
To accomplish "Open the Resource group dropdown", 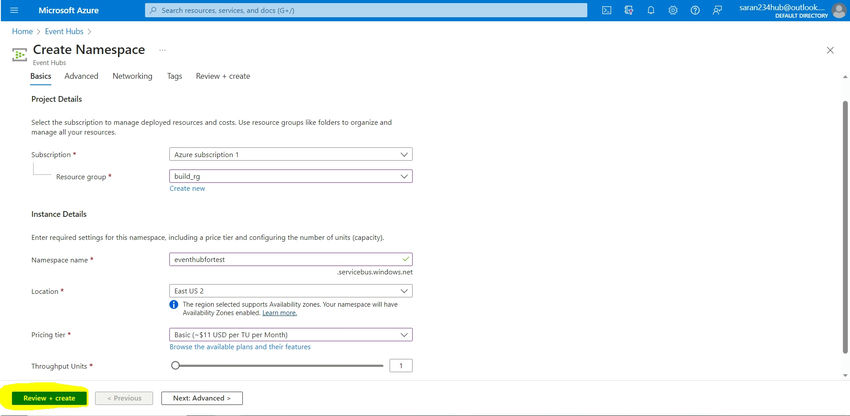I will tap(291, 176).
